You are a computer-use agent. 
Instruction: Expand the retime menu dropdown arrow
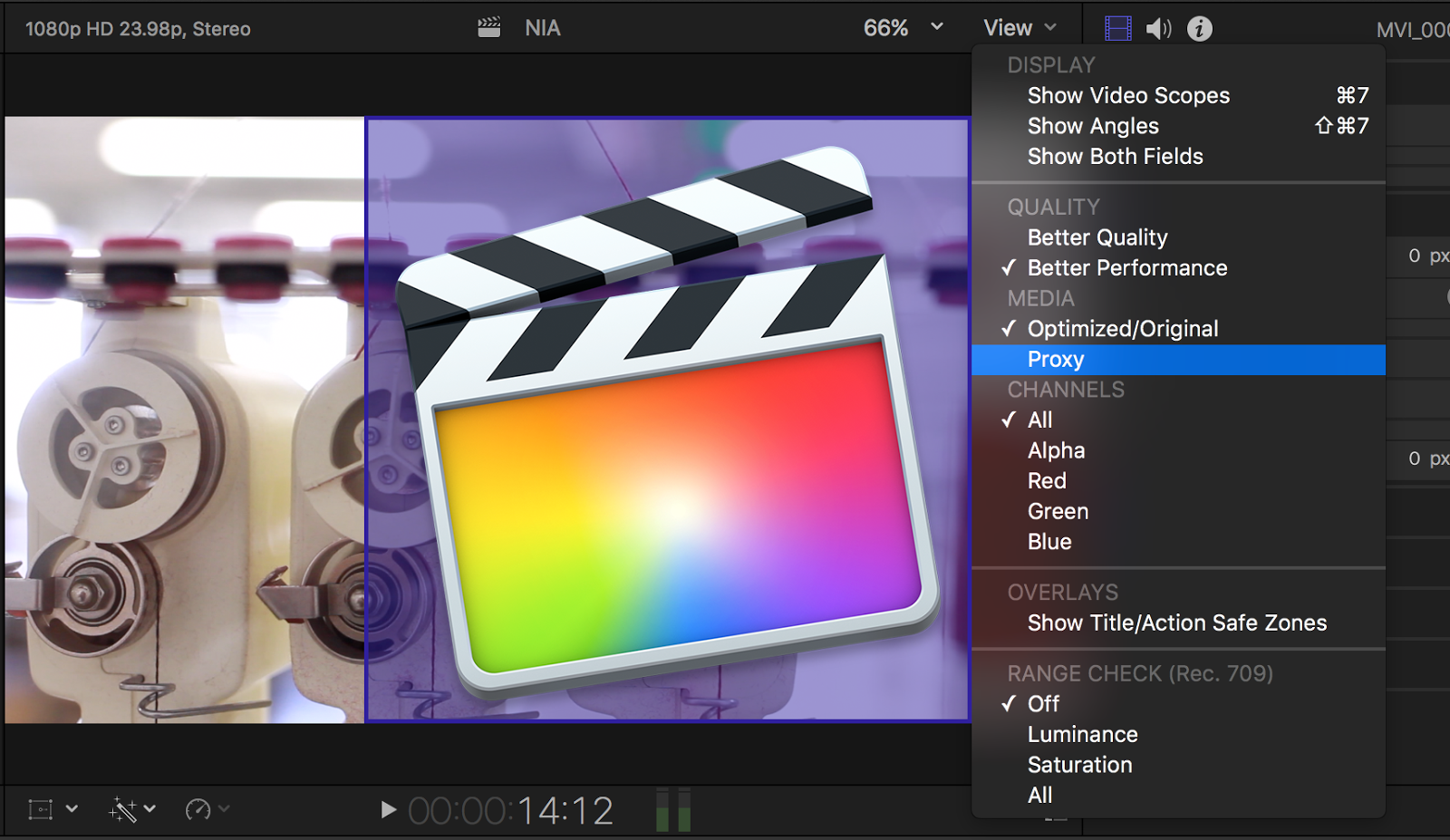tap(224, 808)
